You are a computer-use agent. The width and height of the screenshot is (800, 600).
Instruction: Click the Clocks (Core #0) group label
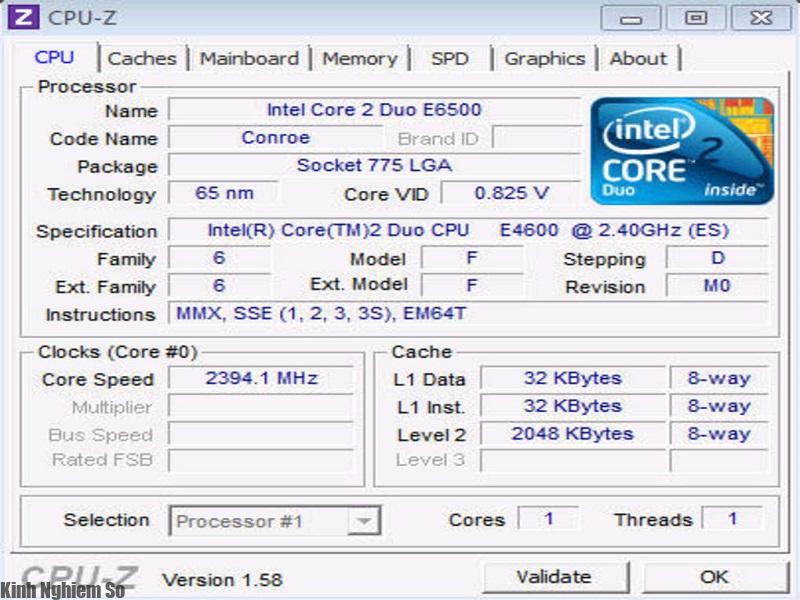tap(117, 352)
